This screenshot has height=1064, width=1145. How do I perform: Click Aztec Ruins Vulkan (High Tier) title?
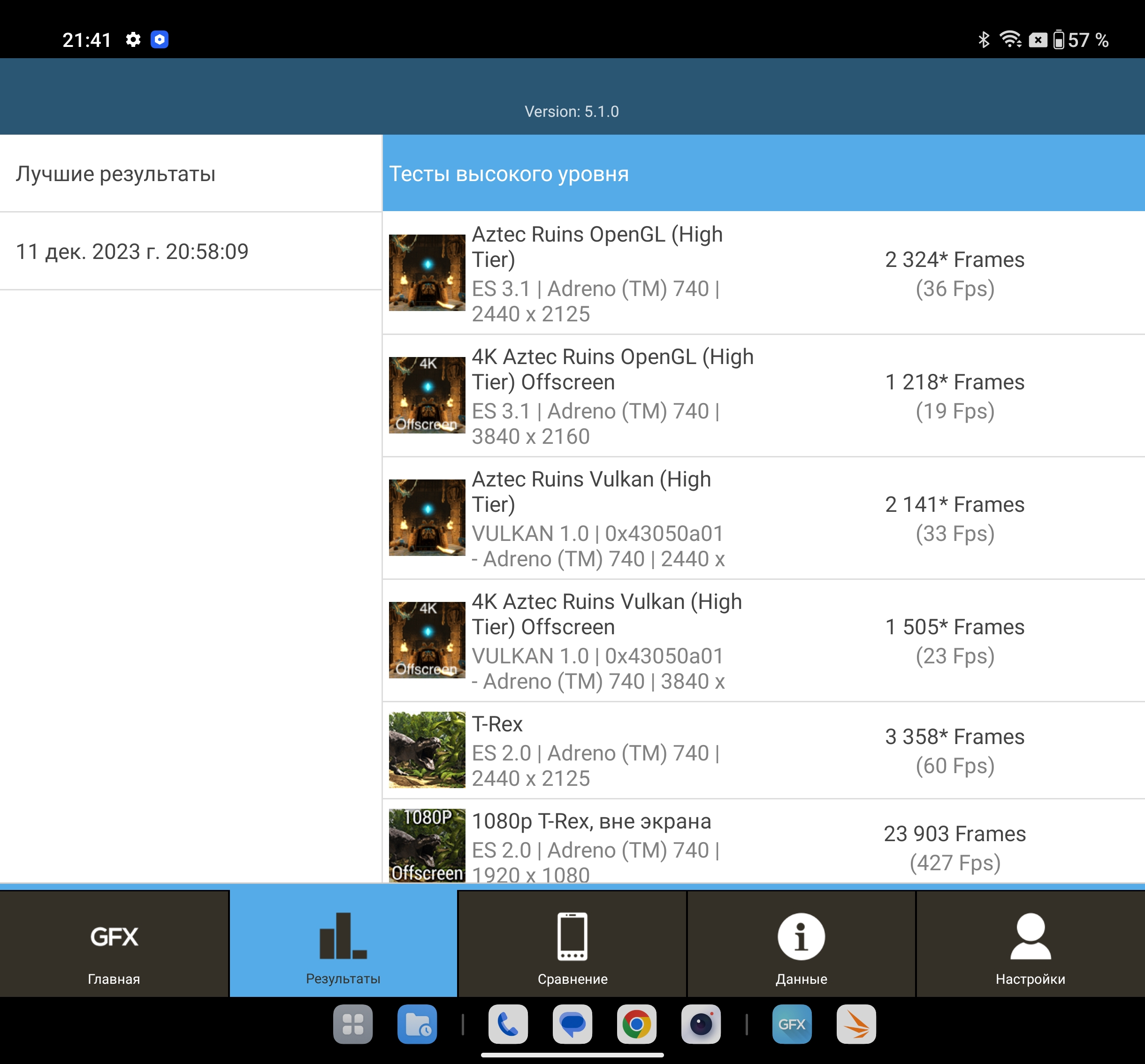pyautogui.click(x=592, y=492)
